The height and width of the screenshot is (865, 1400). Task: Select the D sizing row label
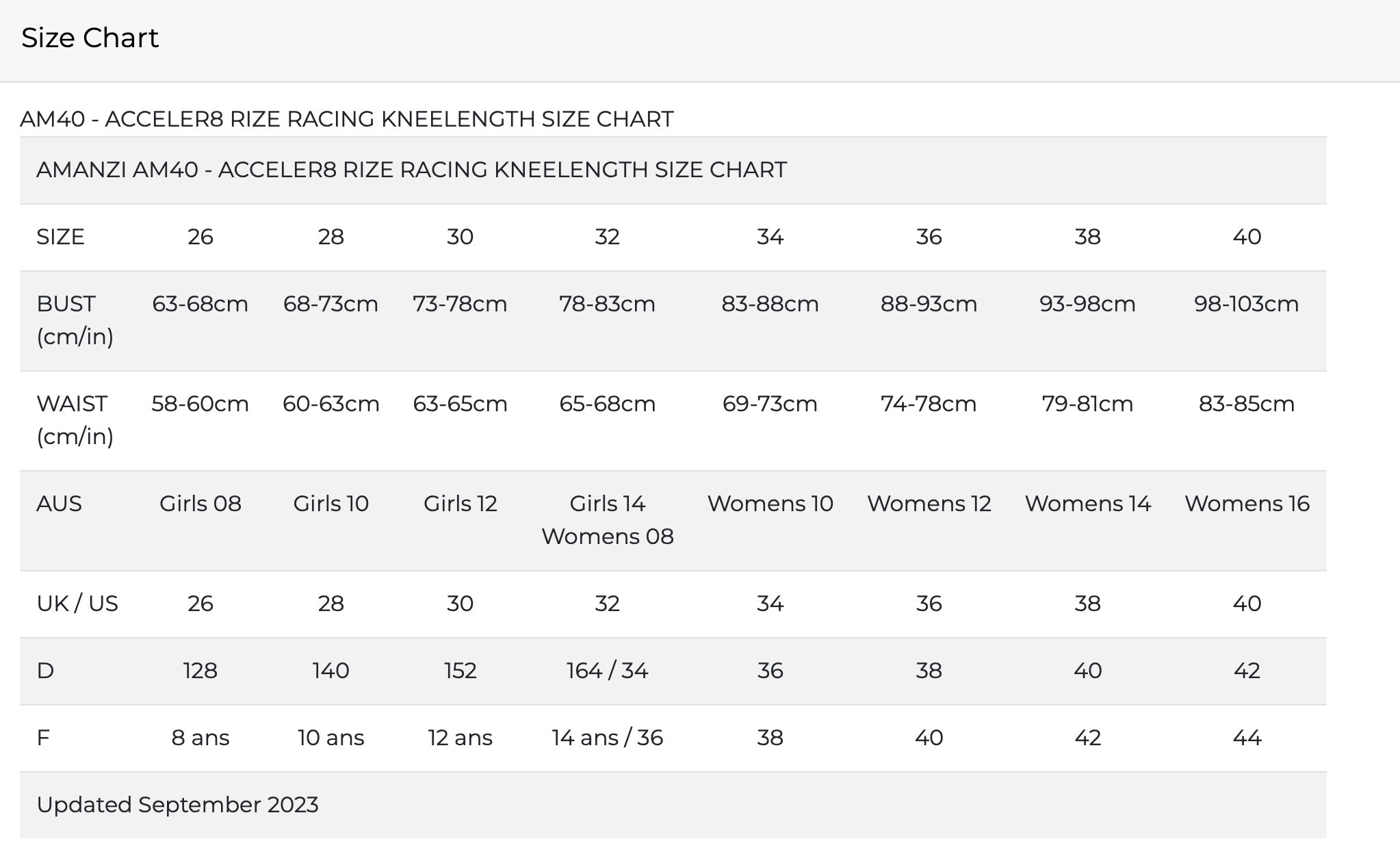[x=44, y=671]
